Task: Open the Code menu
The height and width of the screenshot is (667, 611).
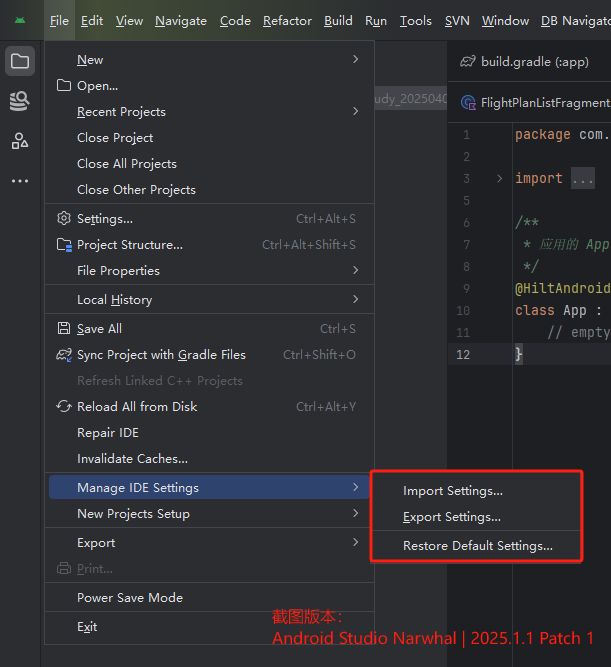Action: [235, 20]
